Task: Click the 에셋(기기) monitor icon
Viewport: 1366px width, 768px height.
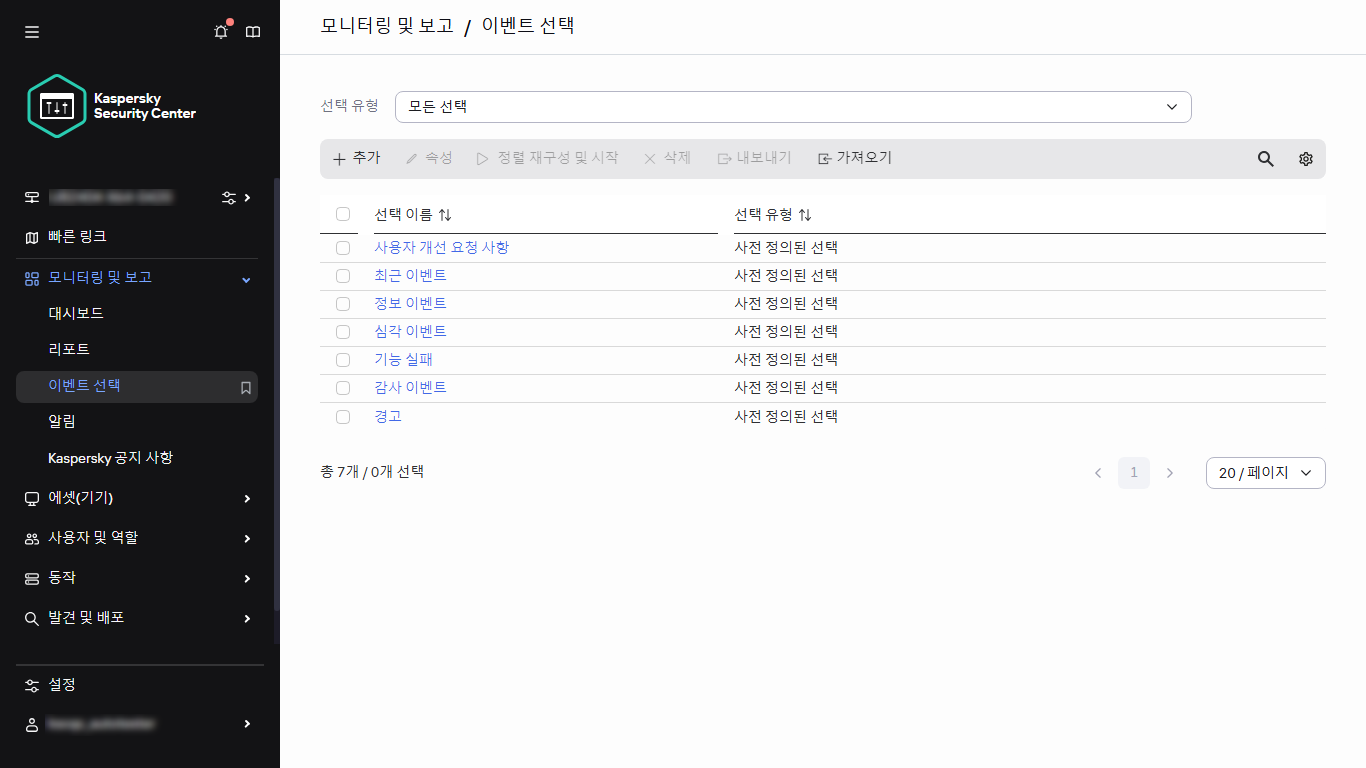Action: click(x=32, y=498)
